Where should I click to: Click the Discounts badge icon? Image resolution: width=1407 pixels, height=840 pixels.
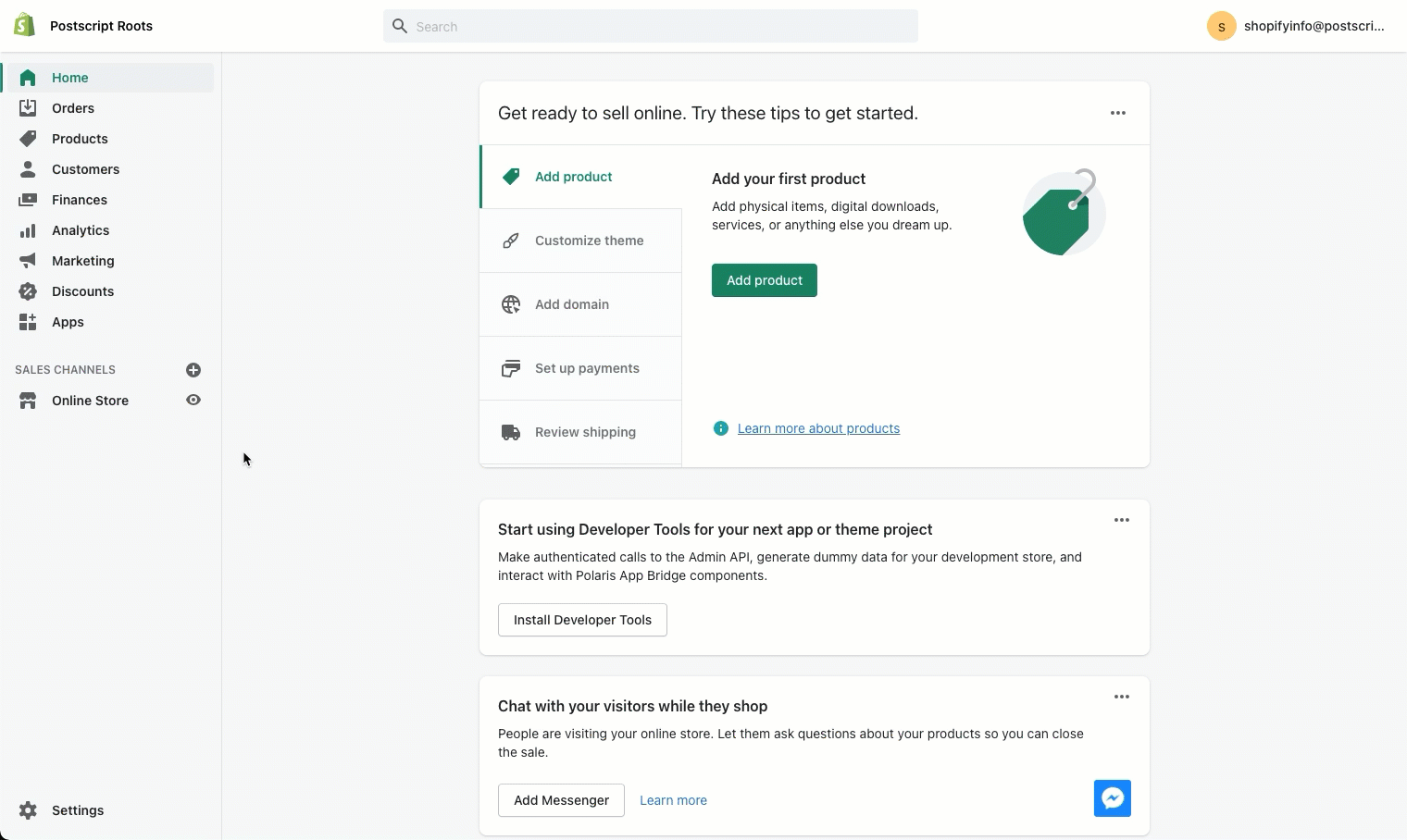[x=28, y=291]
